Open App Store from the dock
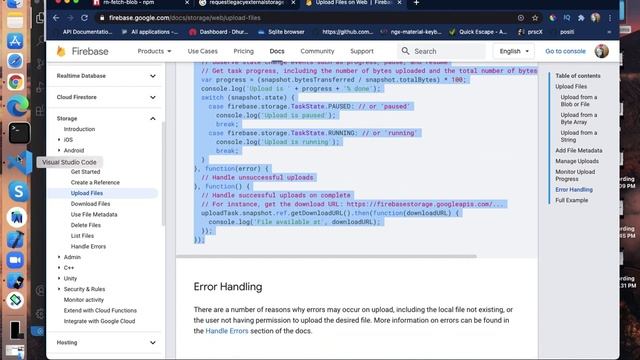 pos(15,41)
